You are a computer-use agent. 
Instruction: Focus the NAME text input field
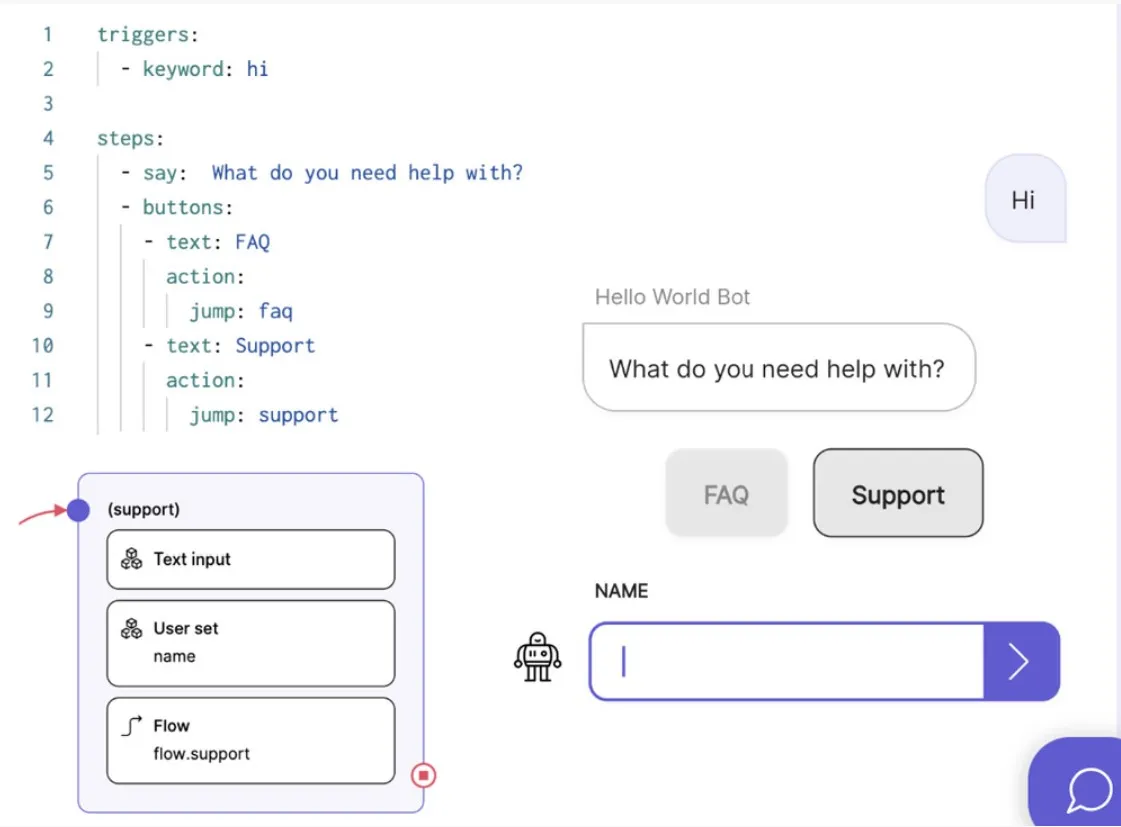point(786,662)
